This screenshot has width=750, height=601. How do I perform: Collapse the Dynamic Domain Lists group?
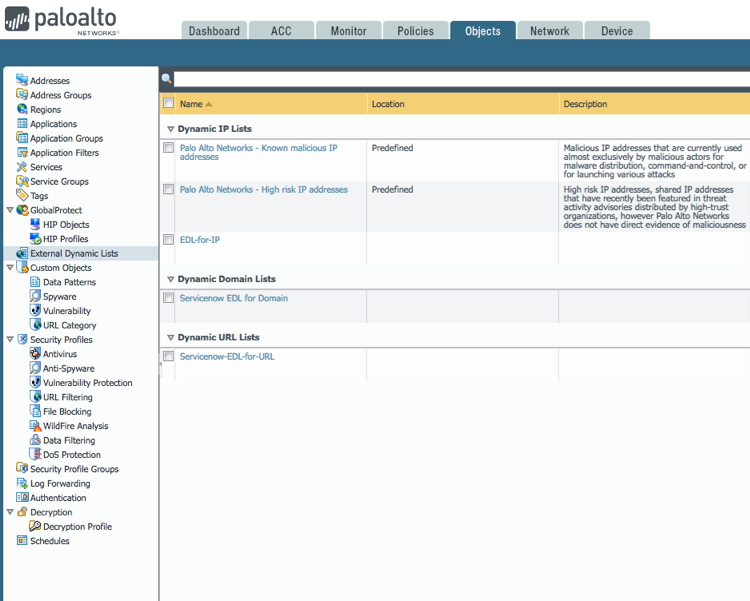tap(170, 279)
